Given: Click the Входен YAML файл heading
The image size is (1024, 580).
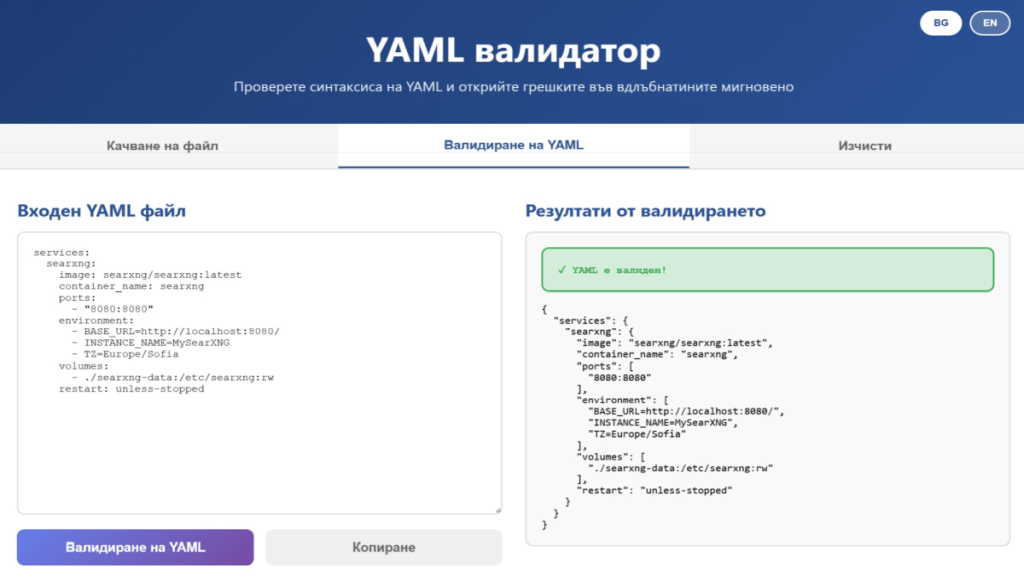Looking at the screenshot, I should coord(101,211).
